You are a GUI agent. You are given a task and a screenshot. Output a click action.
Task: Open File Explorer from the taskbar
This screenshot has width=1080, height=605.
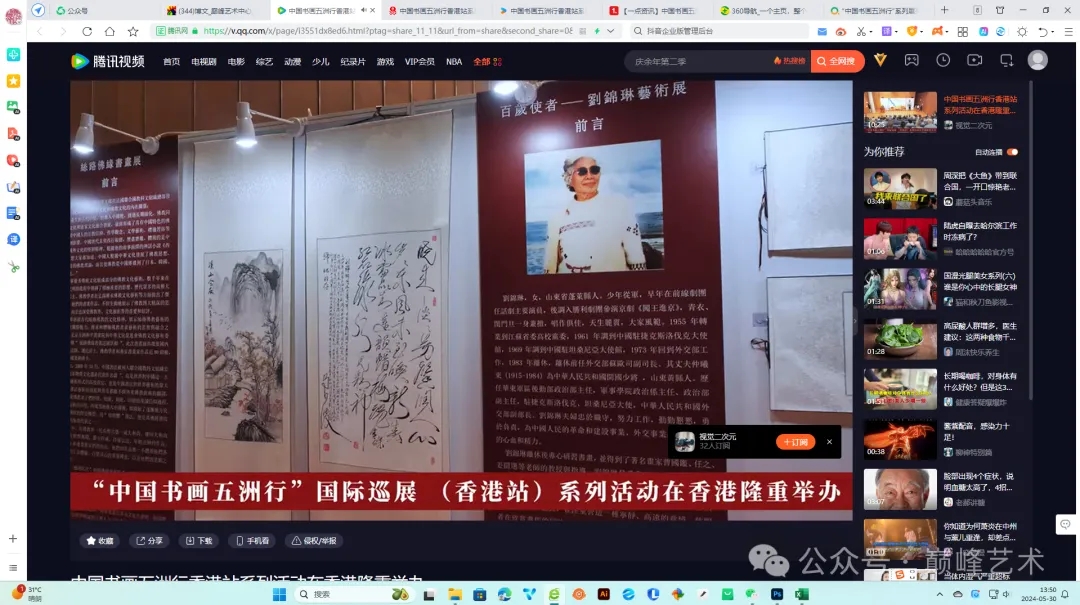click(x=455, y=594)
